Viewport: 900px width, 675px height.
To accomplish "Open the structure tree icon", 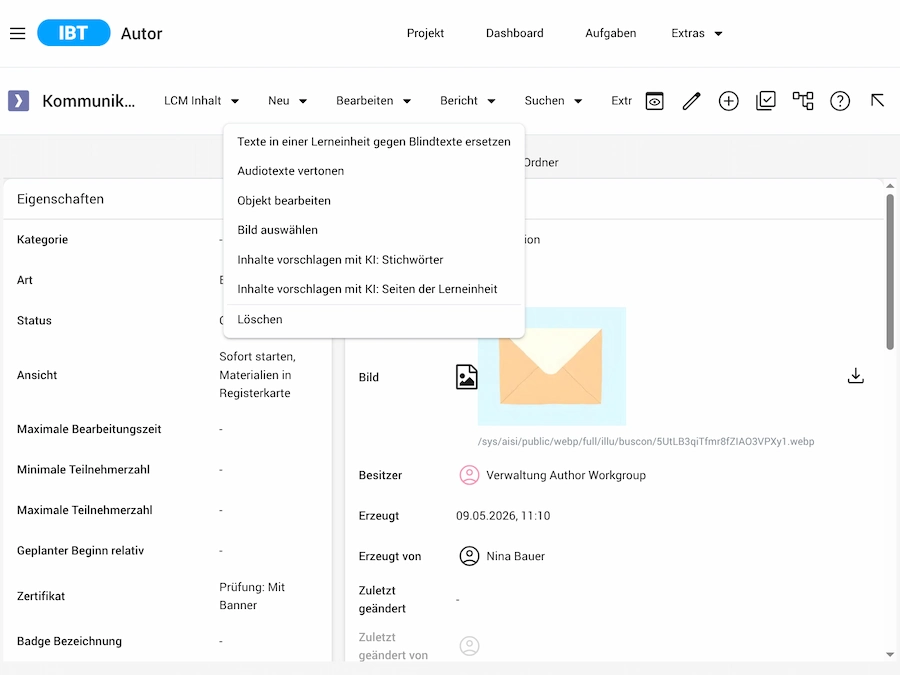I will (x=803, y=101).
